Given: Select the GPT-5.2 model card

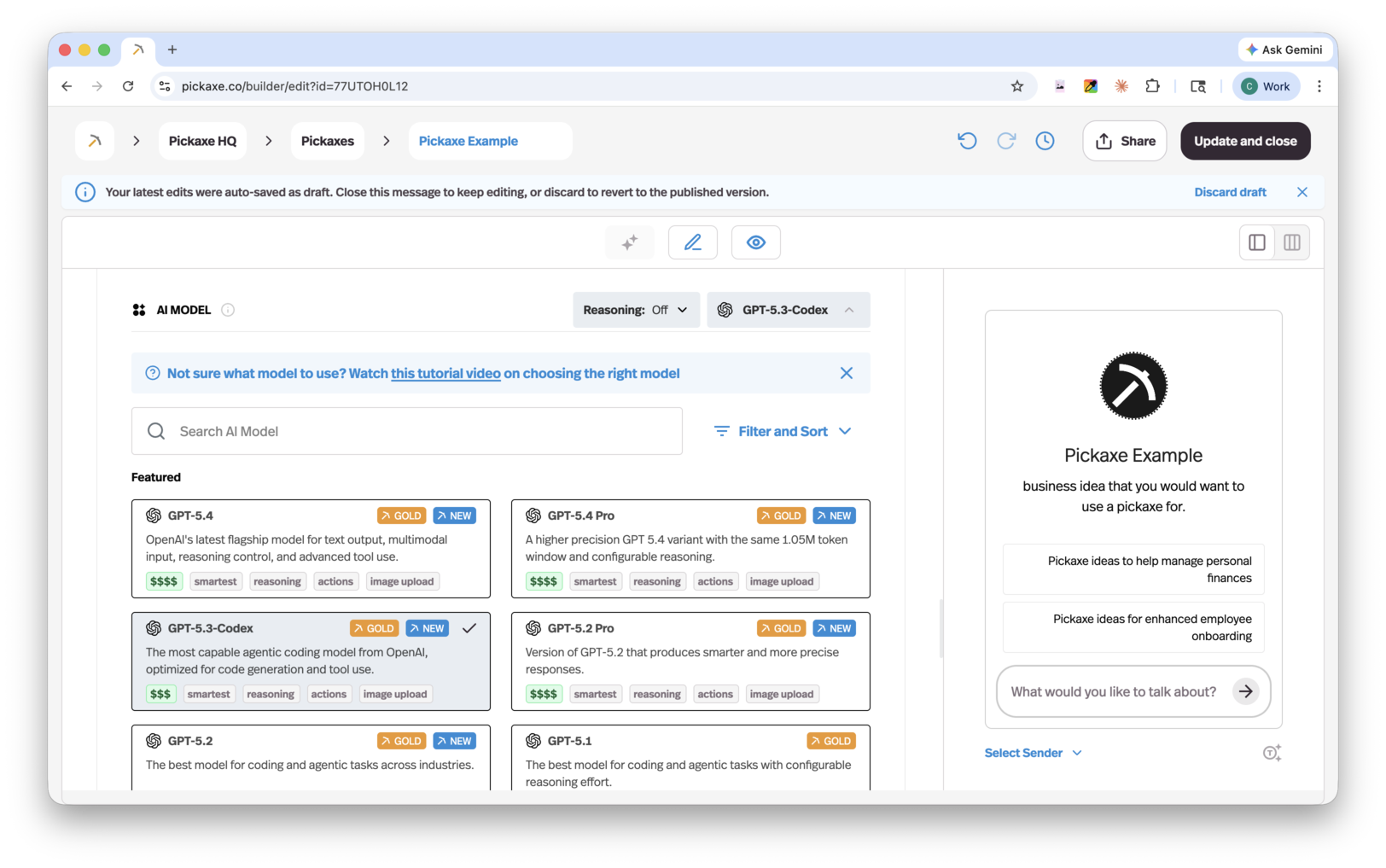Looking at the screenshot, I should point(311,757).
